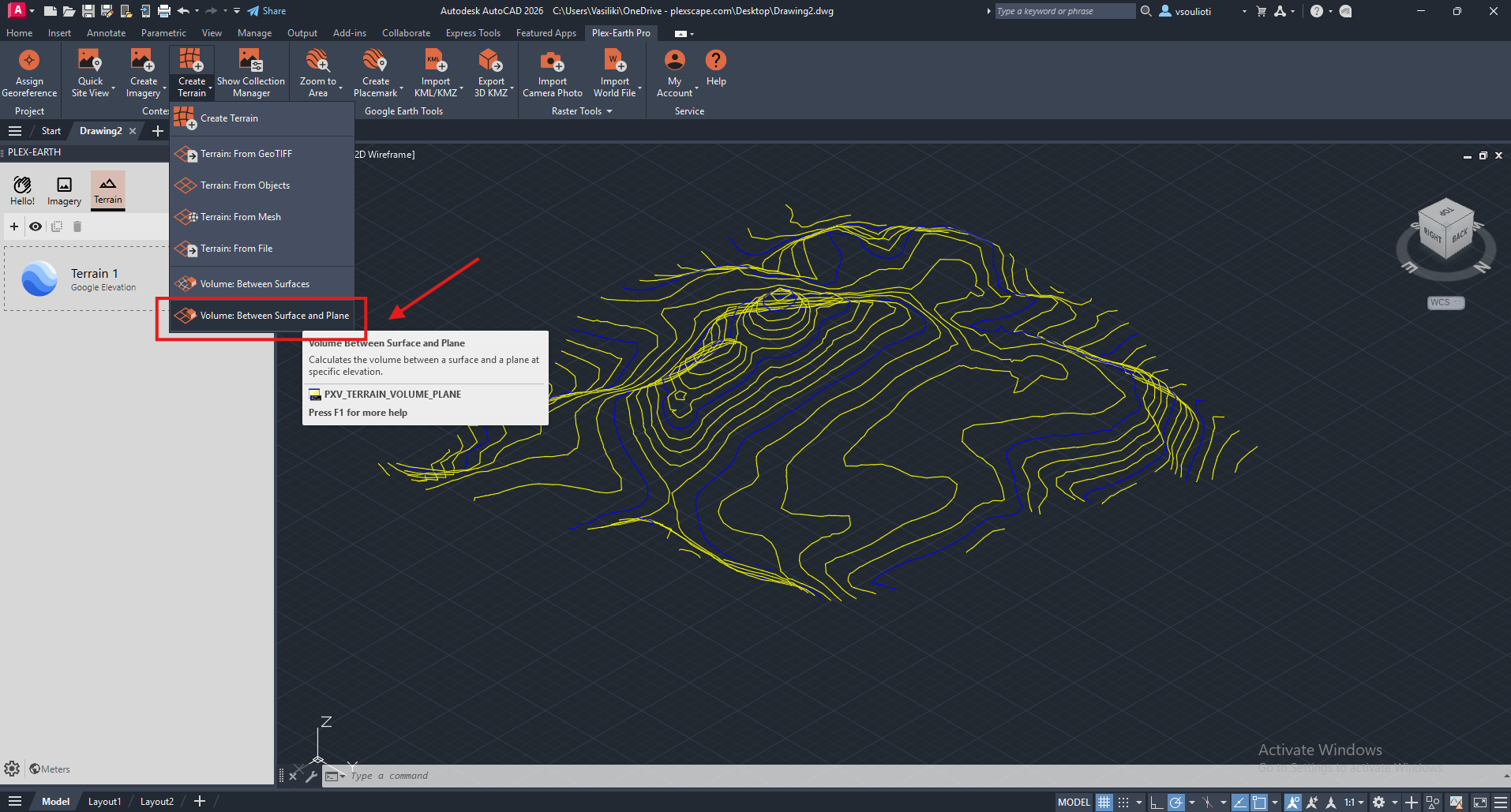
Task: Open Plex-Earth Help
Action: click(x=716, y=68)
